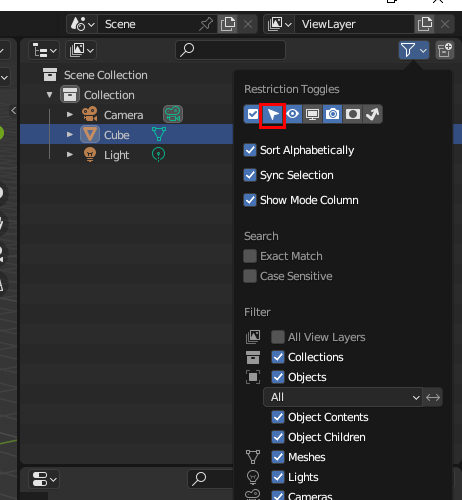Select the Light object in the outliner
The height and width of the screenshot is (500, 462).
[117, 155]
